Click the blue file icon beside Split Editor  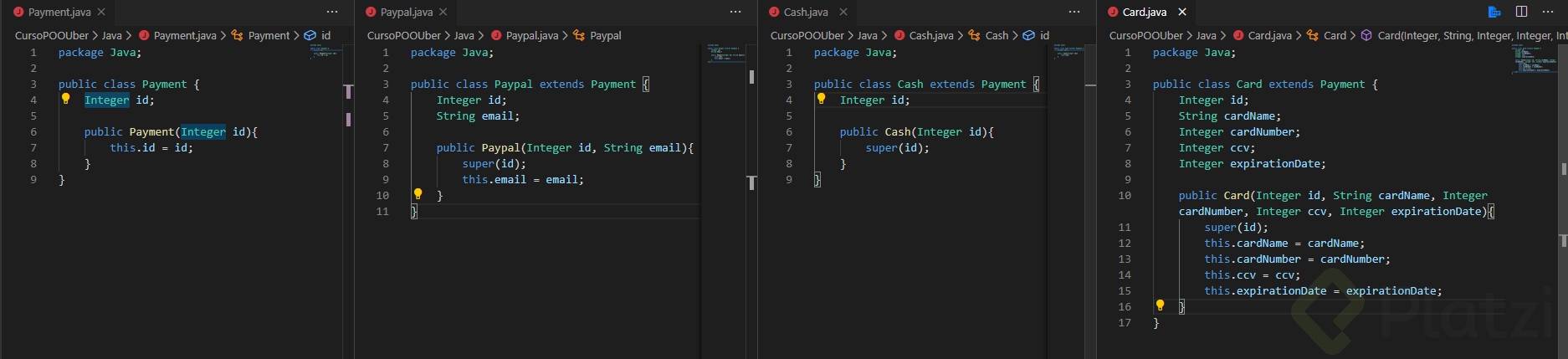(1494, 12)
